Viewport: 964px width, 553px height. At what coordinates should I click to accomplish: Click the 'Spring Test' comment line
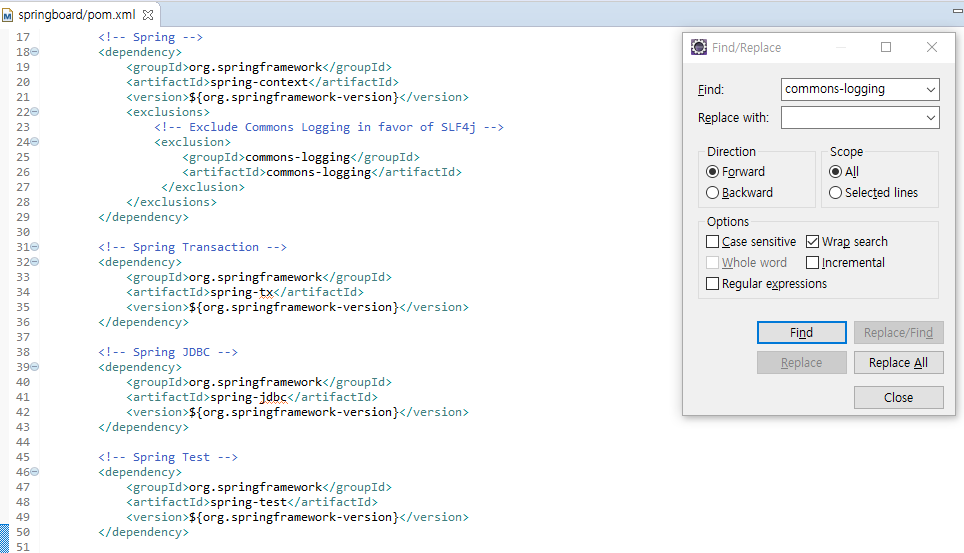(x=168, y=457)
